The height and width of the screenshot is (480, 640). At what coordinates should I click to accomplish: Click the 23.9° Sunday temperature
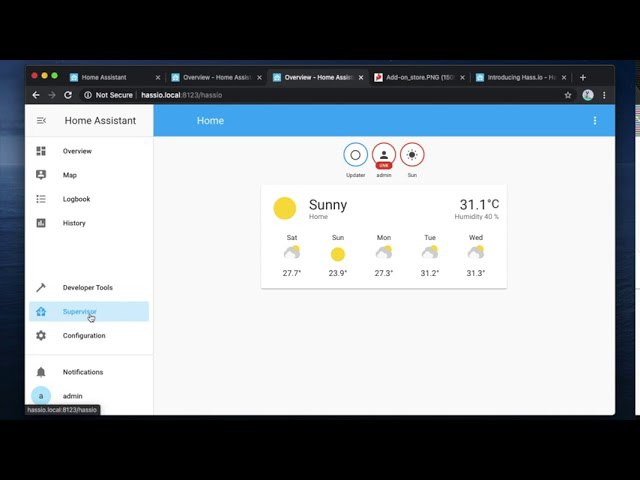(x=338, y=273)
